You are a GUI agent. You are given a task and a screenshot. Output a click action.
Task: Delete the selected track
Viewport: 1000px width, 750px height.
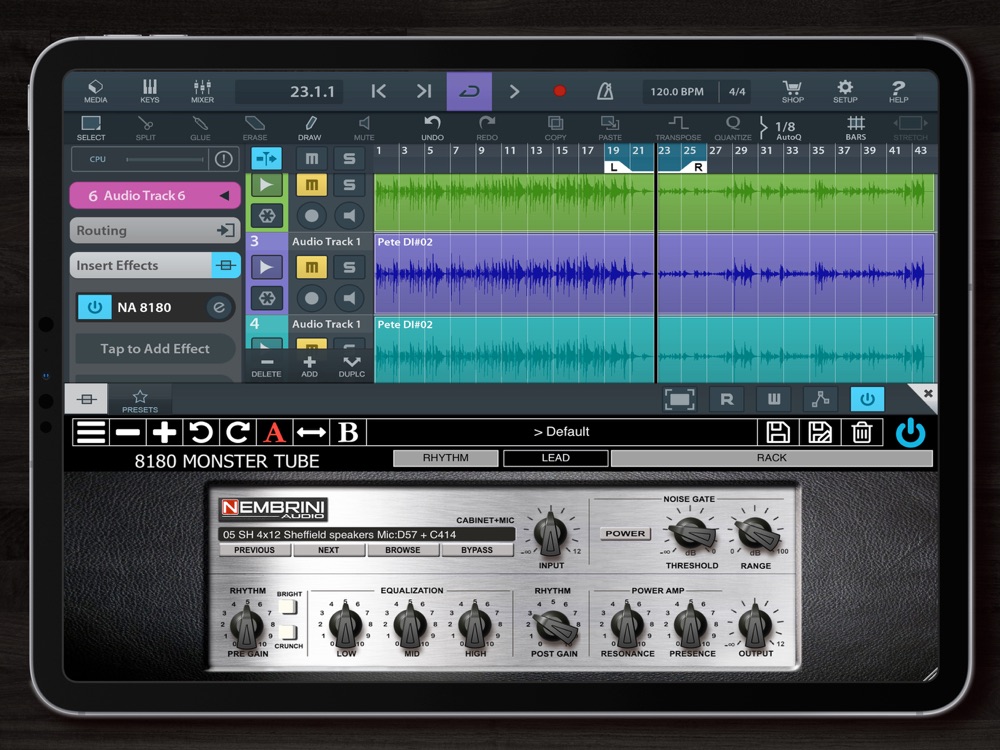point(266,367)
